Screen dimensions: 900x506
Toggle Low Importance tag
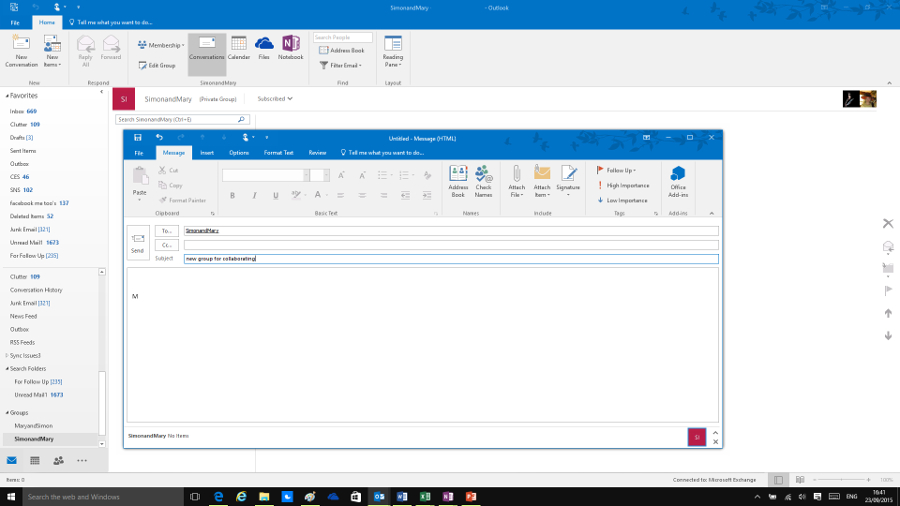pyautogui.click(x=622, y=200)
